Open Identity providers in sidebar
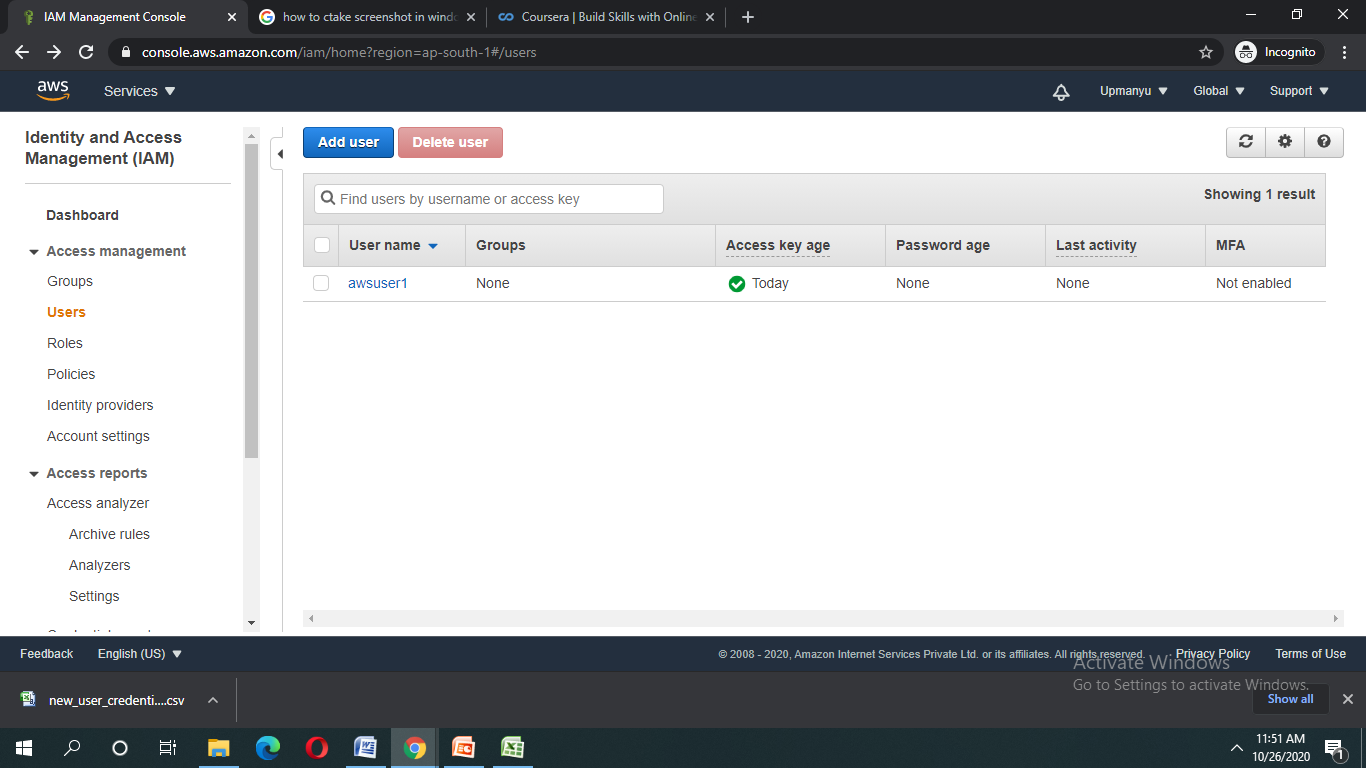The height and width of the screenshot is (768, 1366). click(x=100, y=405)
